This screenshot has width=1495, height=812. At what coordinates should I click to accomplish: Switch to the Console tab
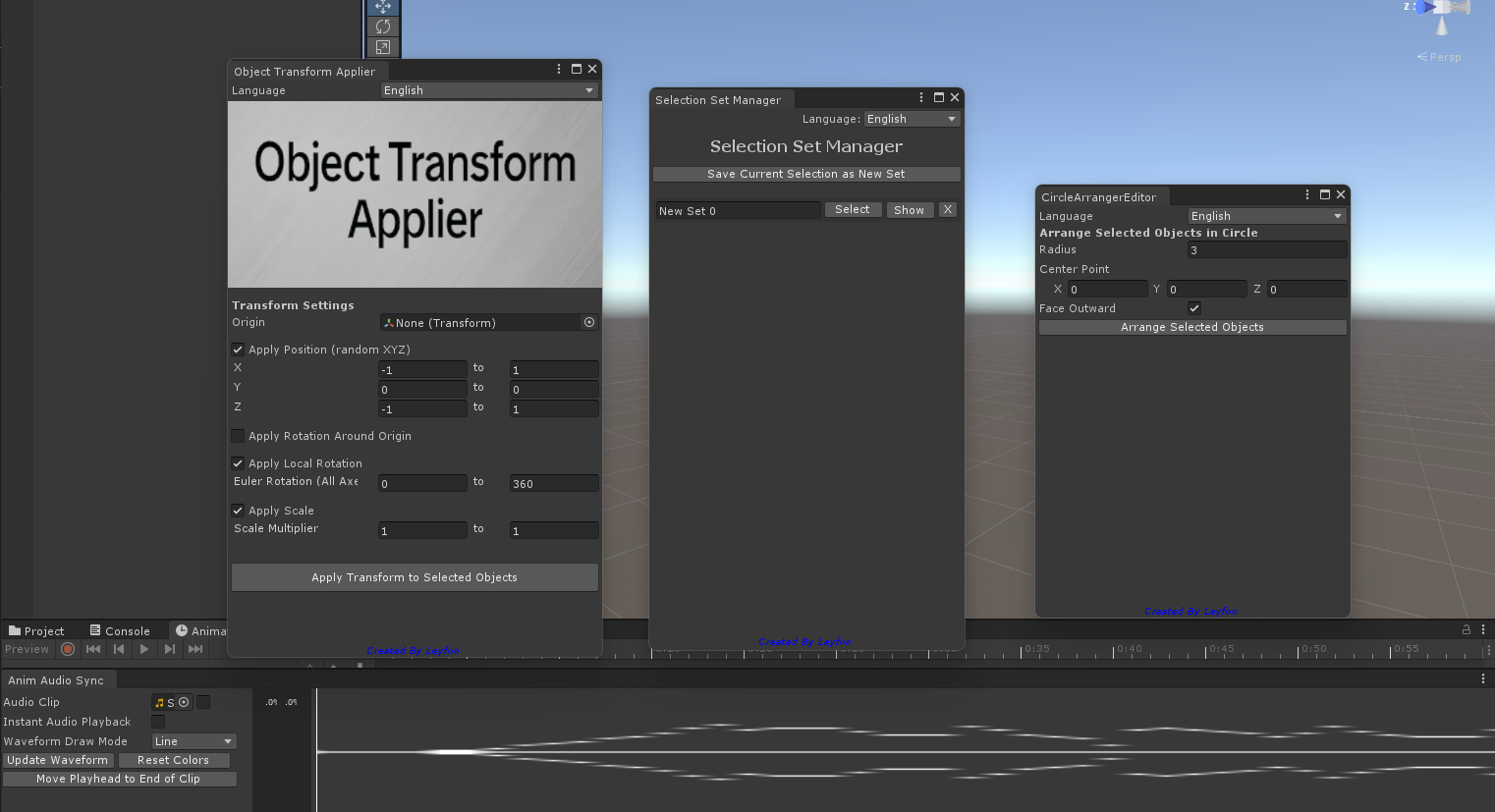pyautogui.click(x=120, y=631)
